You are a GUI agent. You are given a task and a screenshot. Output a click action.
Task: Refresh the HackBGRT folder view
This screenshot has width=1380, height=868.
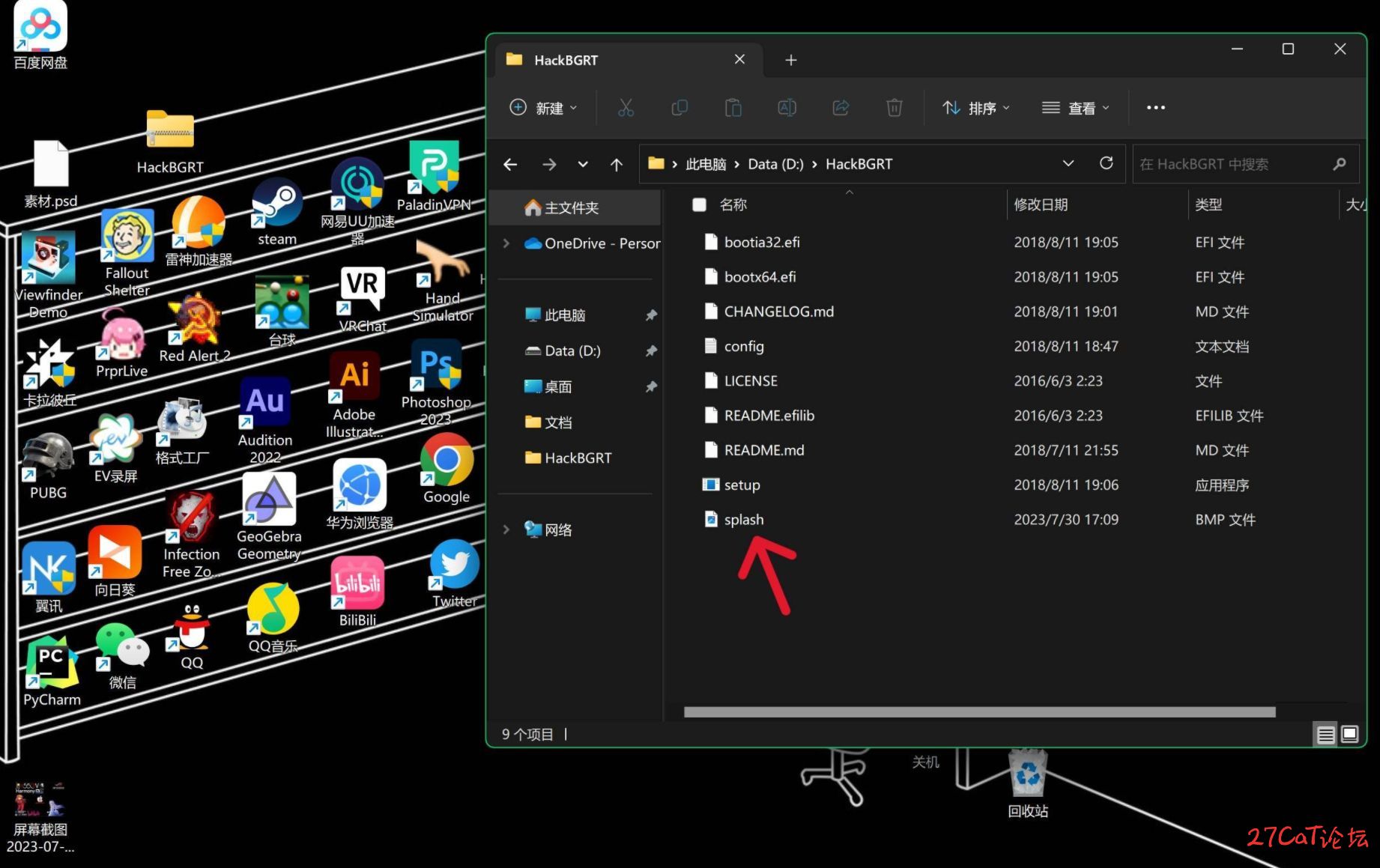point(1106,163)
